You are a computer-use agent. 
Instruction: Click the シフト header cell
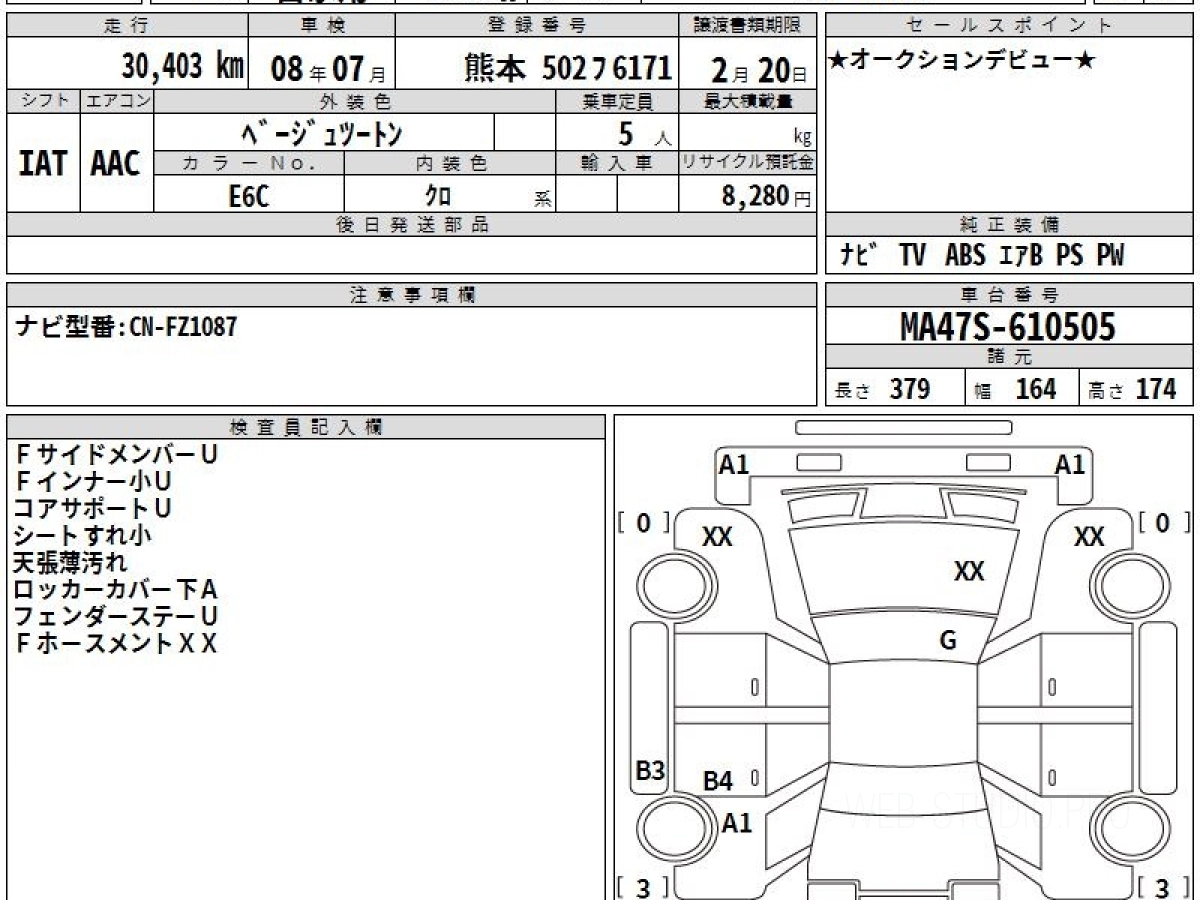[43, 101]
